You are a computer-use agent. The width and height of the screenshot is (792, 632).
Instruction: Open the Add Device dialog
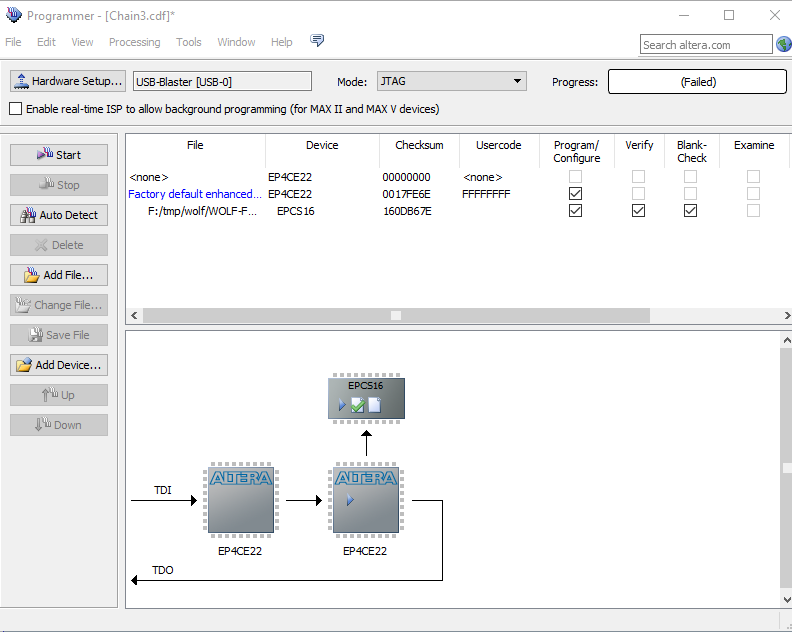pyautogui.click(x=59, y=365)
